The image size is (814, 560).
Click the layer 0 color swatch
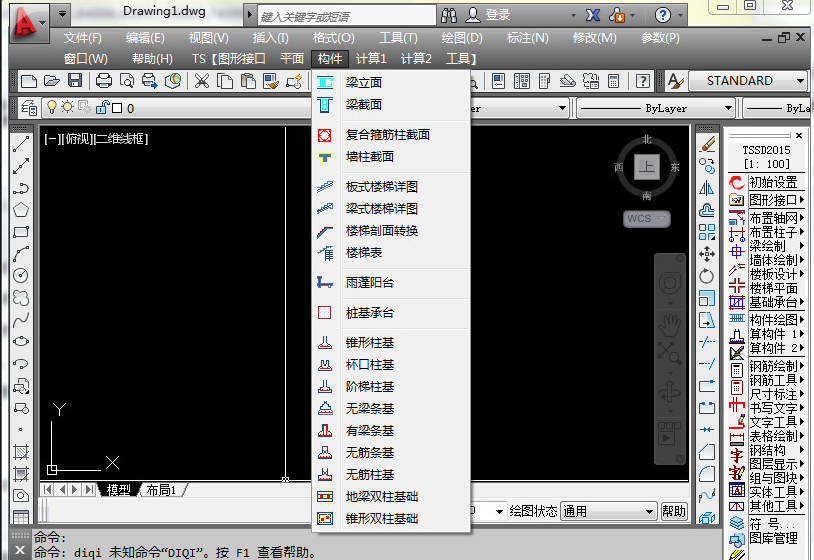click(x=117, y=108)
